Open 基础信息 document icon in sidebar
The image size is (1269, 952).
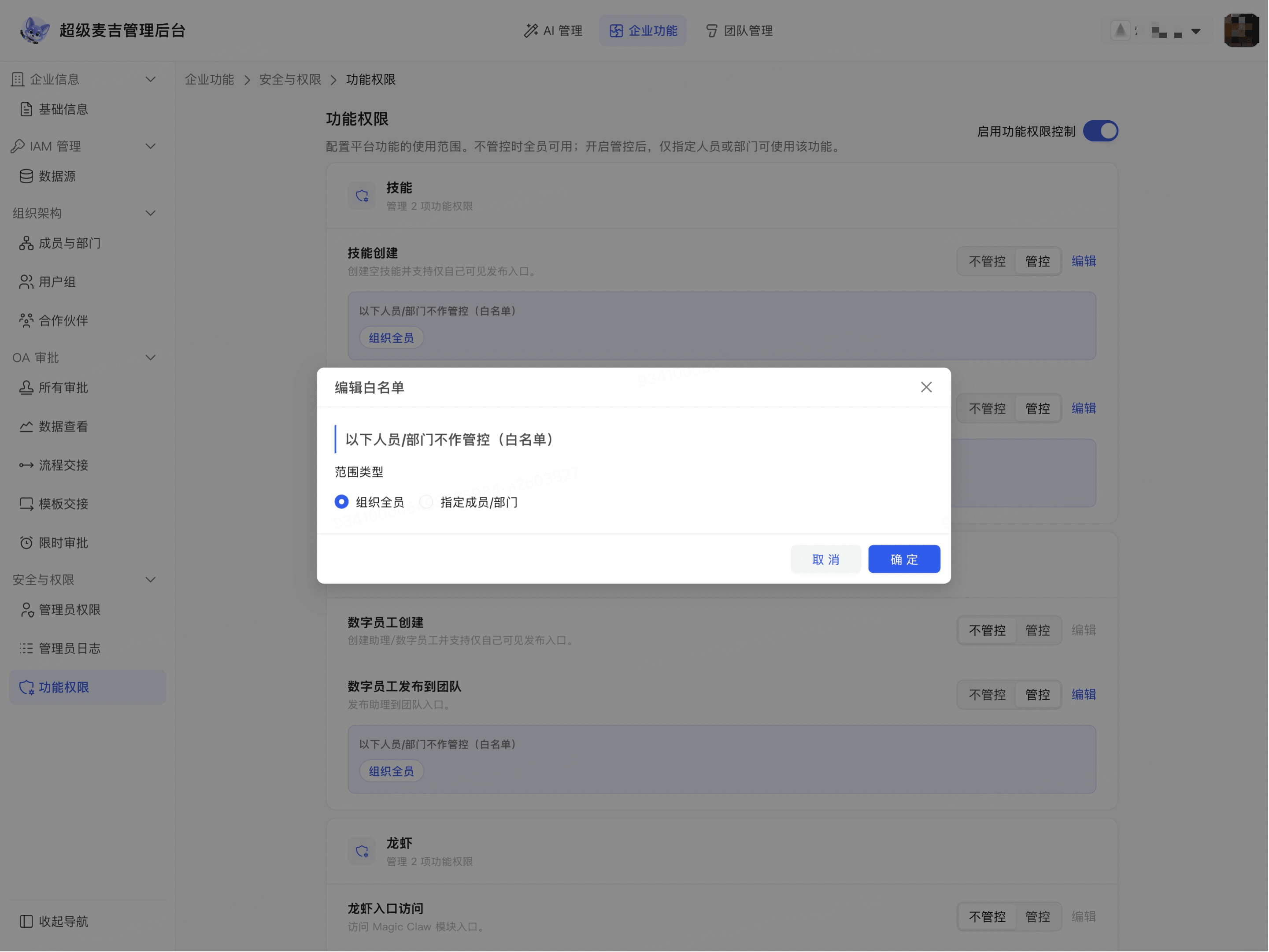click(26, 109)
